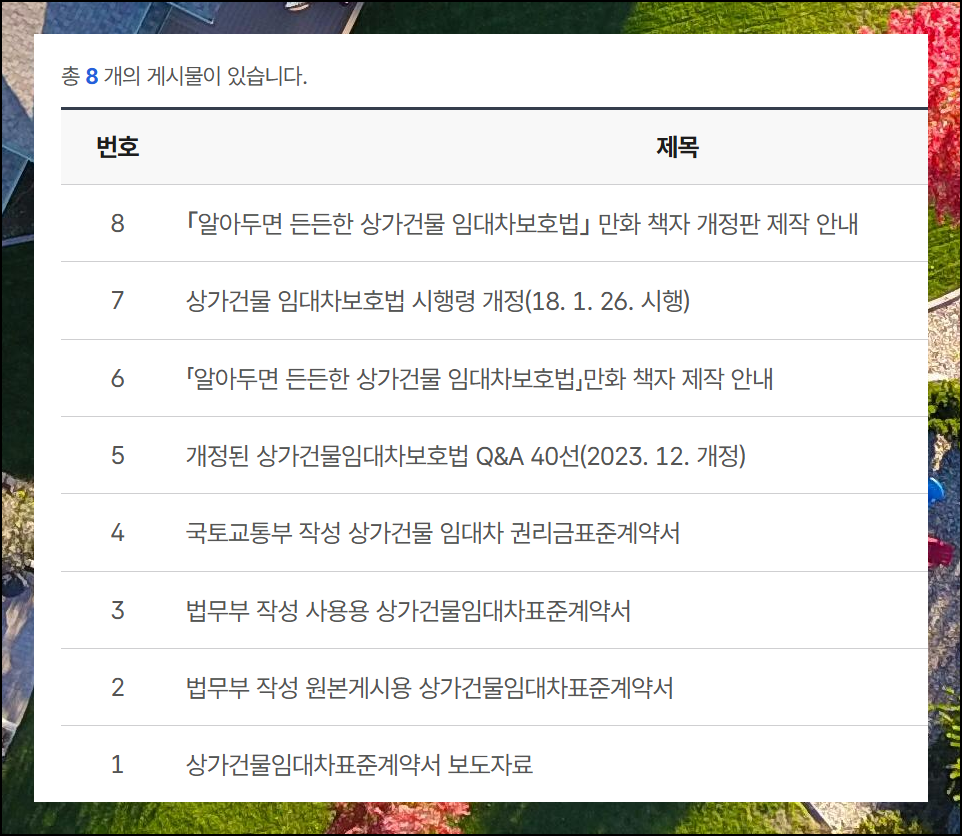Click row number 3 cell
The image size is (962, 836).
click(x=118, y=610)
